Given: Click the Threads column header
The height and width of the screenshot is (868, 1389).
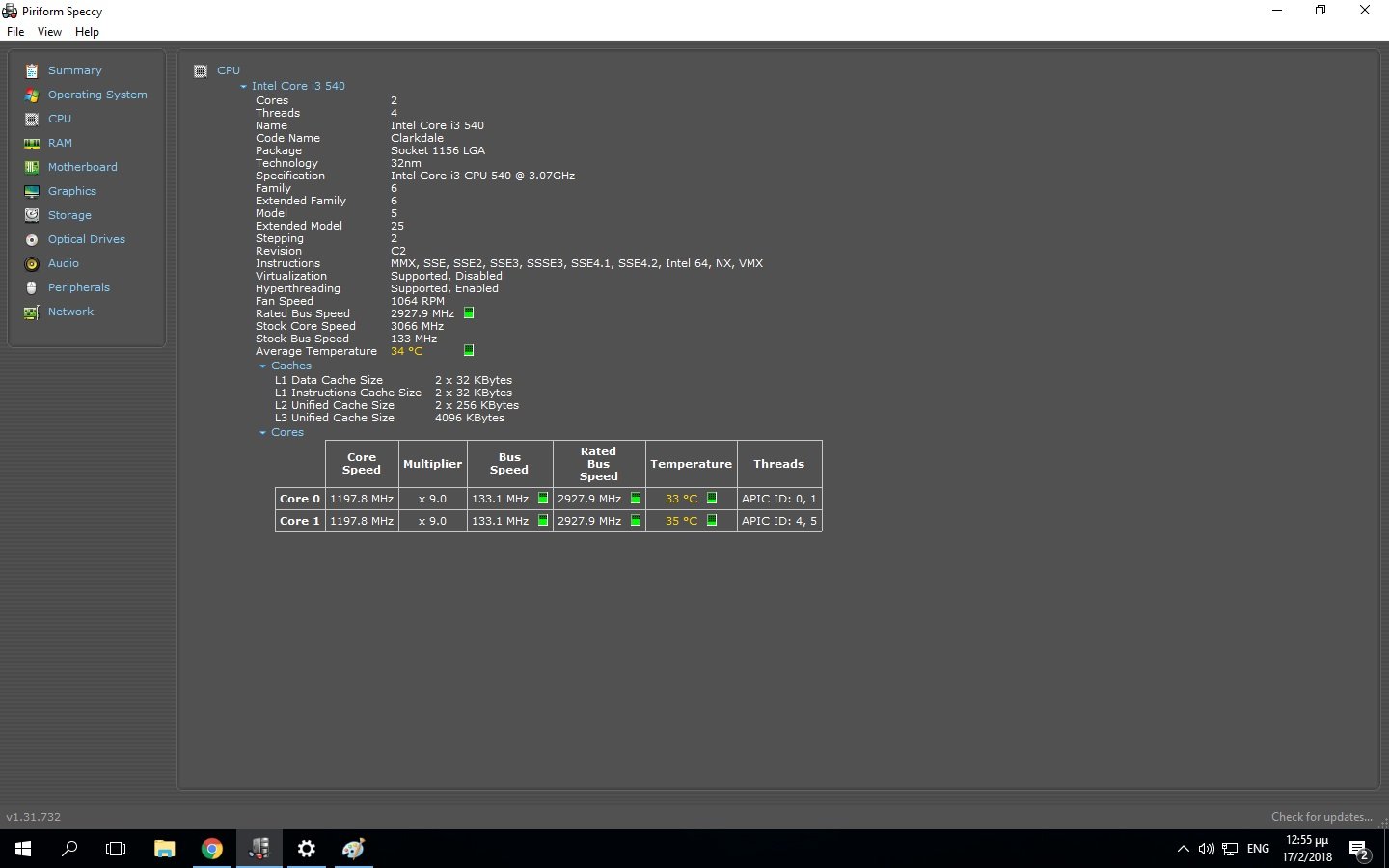Looking at the screenshot, I should click(779, 464).
